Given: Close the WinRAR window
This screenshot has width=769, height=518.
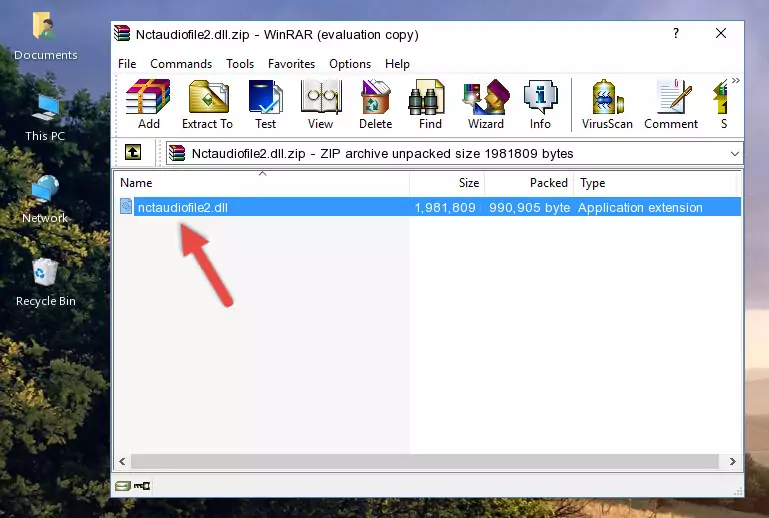Looking at the screenshot, I should coord(721,33).
